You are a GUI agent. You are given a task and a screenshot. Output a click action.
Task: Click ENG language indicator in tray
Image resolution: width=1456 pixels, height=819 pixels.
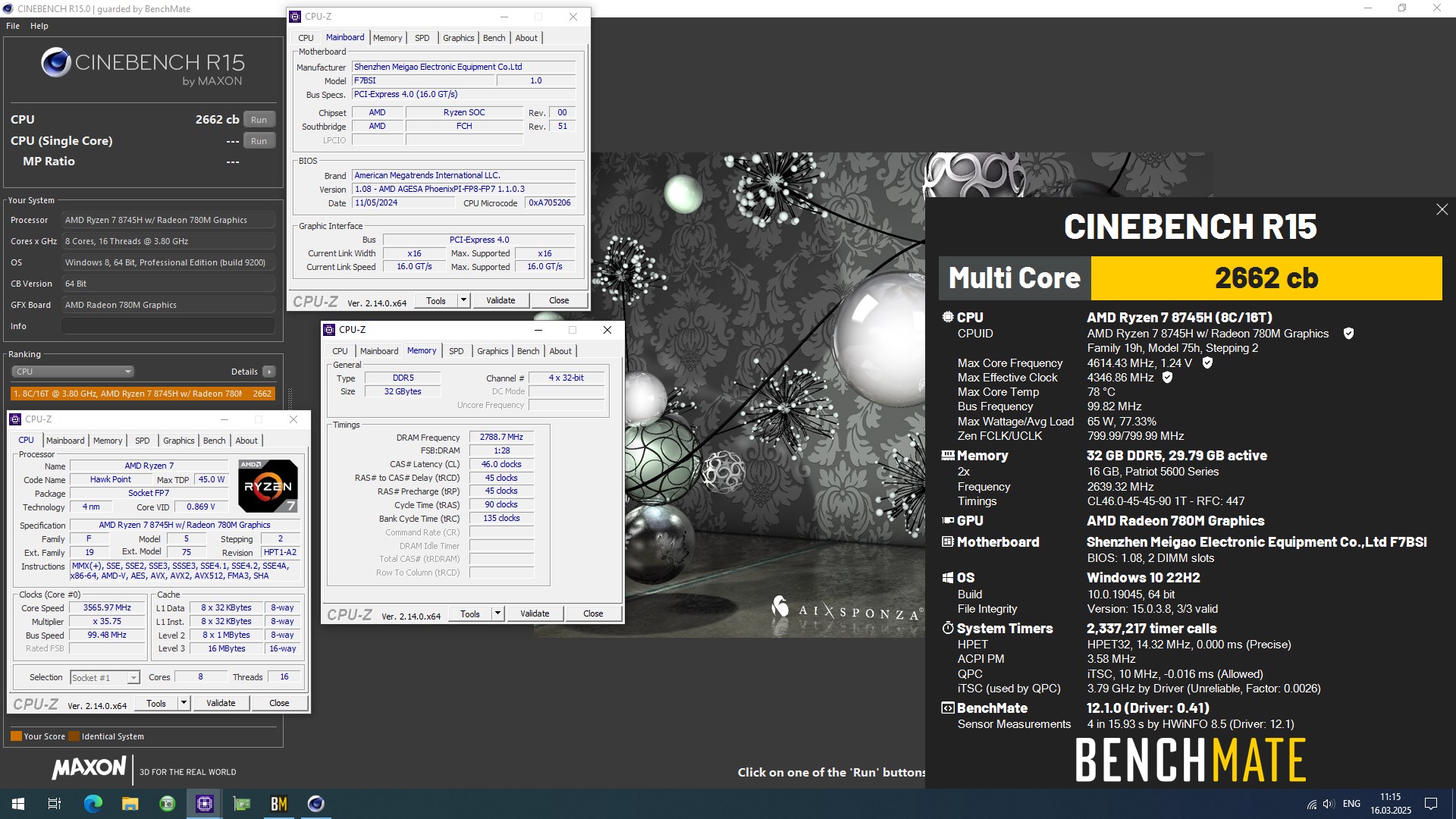[x=1351, y=804]
